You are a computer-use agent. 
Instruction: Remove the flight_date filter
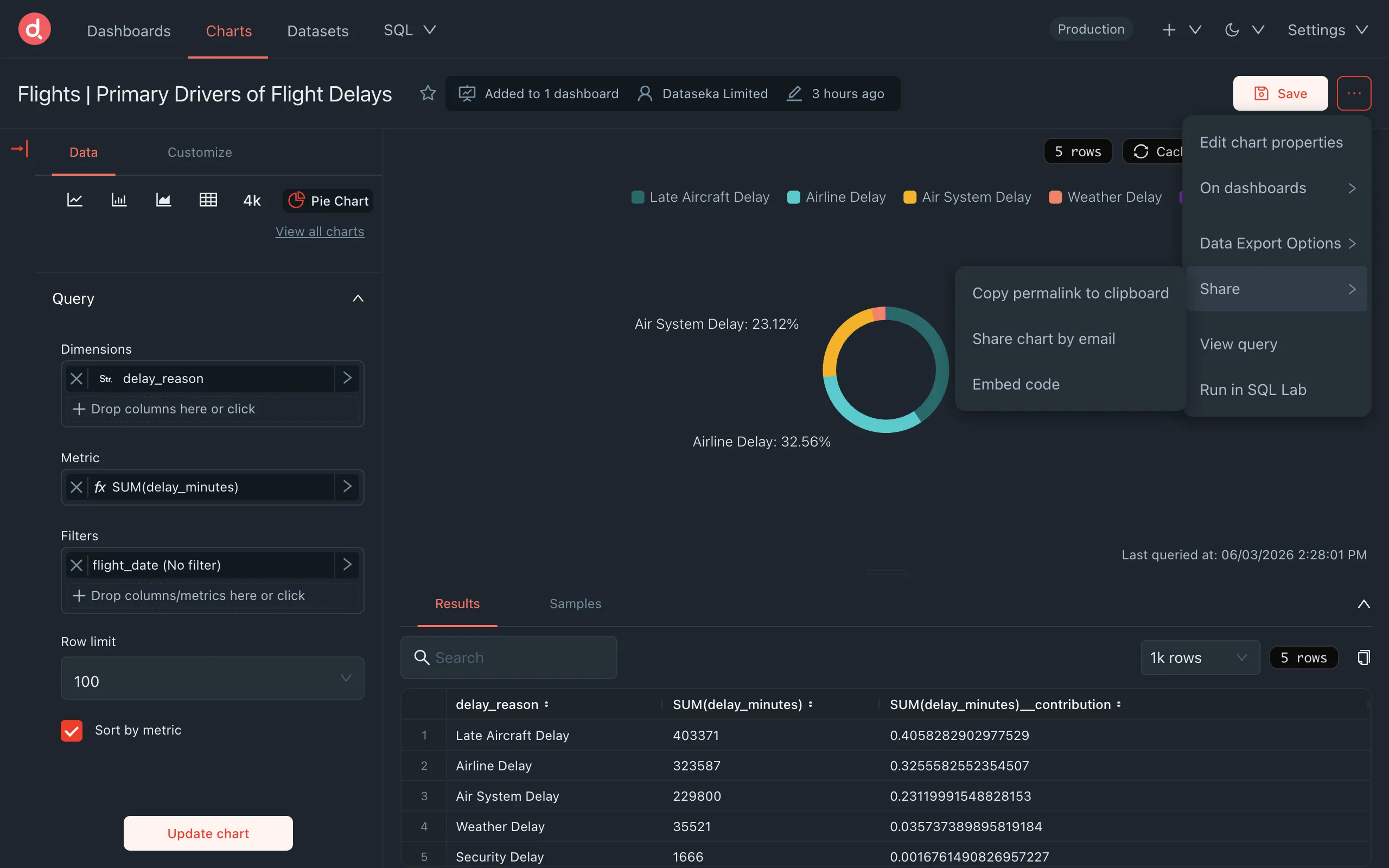click(77, 565)
